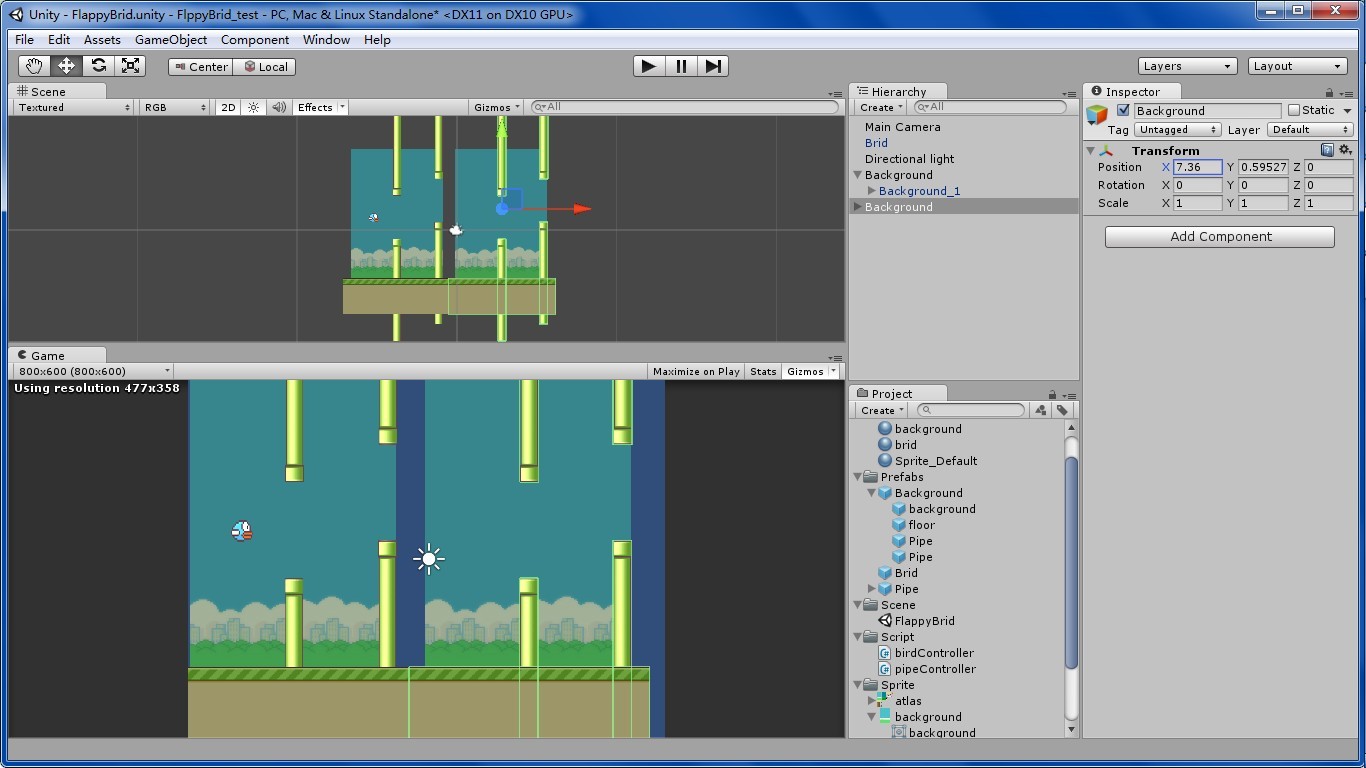Open the Layout dropdown
The width and height of the screenshot is (1366, 768).
[x=1297, y=65]
